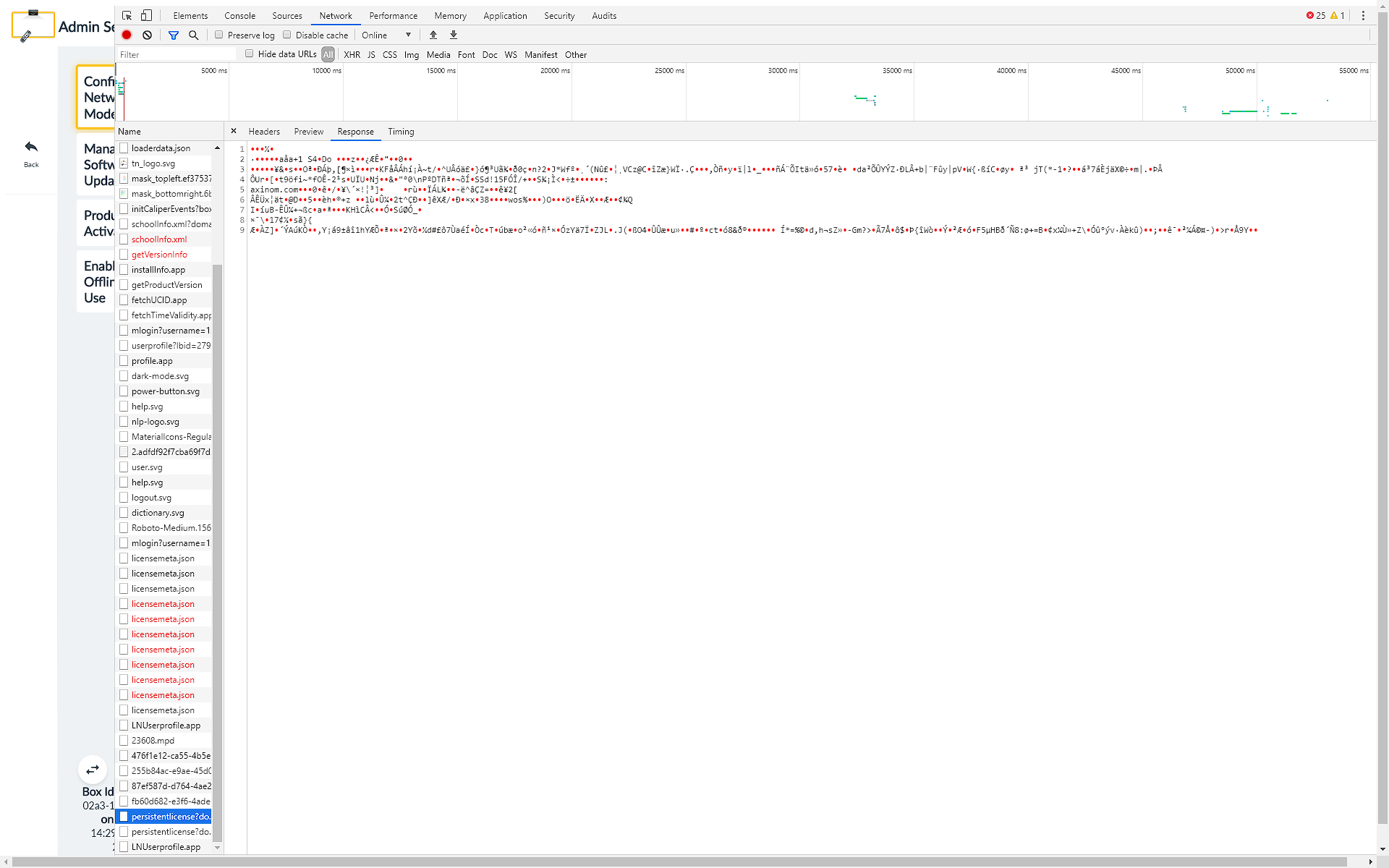Select the inspect element cursor tool

127,15
